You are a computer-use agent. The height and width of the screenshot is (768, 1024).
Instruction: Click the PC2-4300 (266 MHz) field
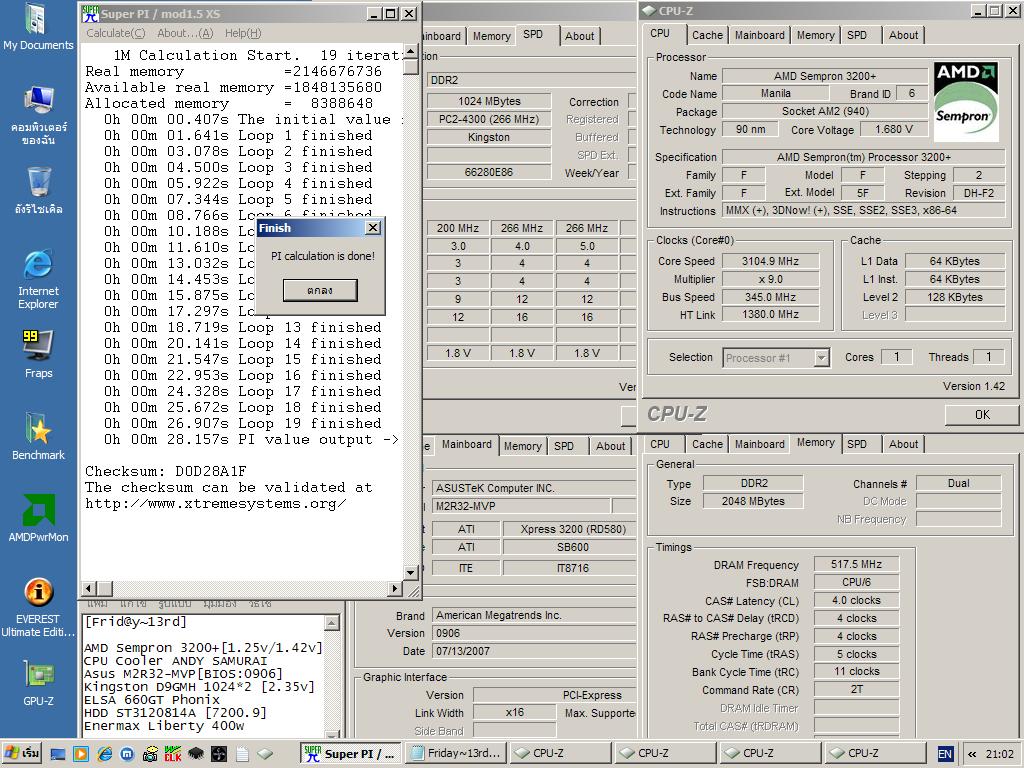[488, 120]
